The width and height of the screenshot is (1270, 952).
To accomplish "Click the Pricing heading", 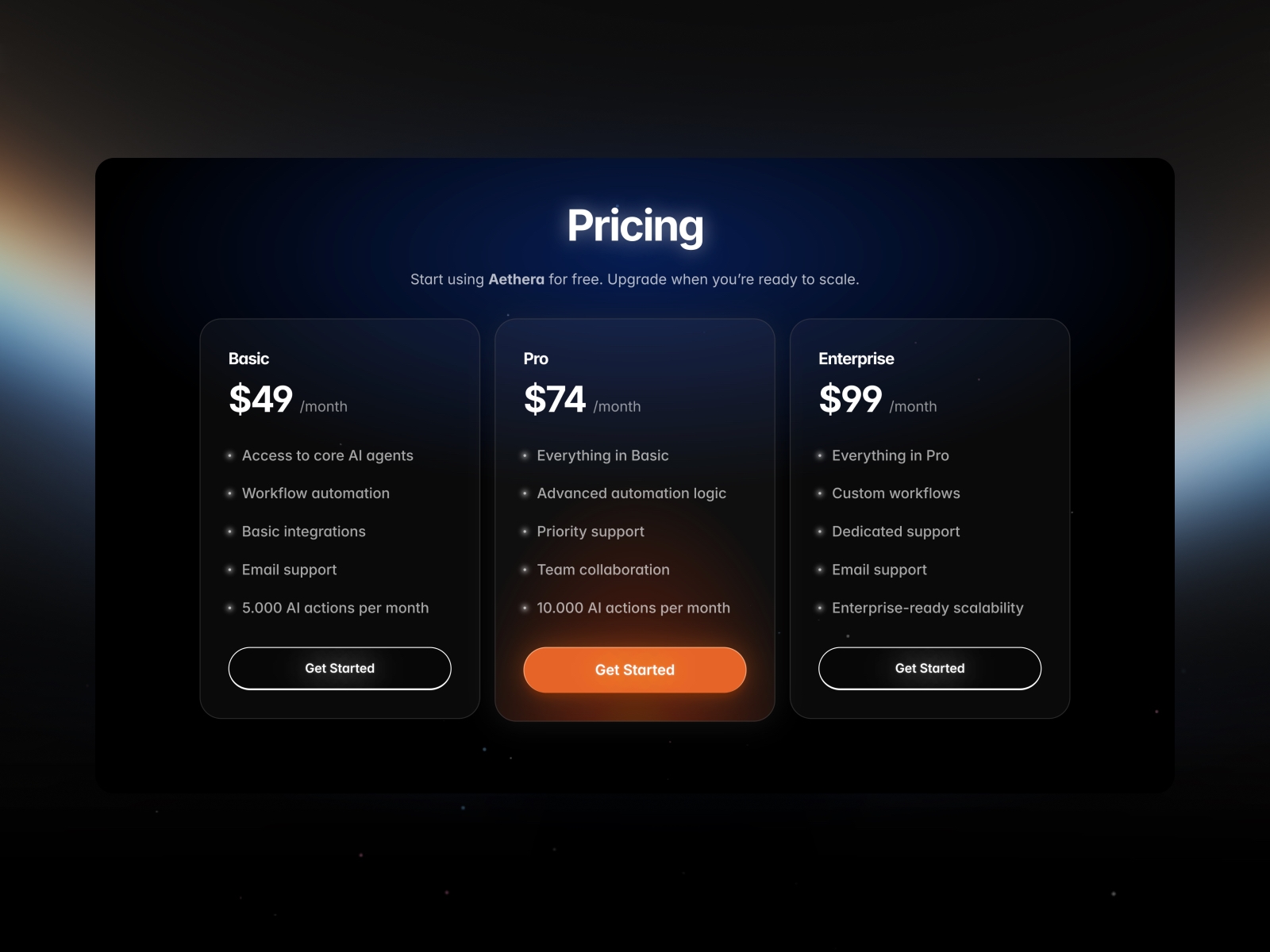I will (x=635, y=225).
